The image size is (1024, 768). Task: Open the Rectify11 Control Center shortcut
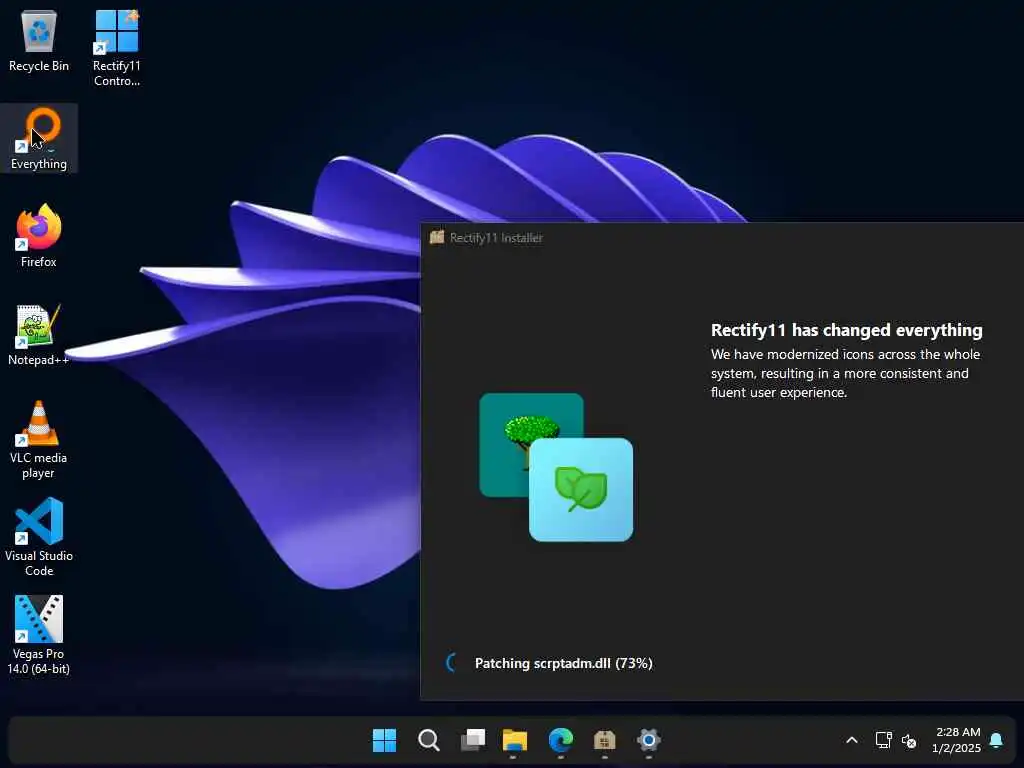tap(116, 48)
